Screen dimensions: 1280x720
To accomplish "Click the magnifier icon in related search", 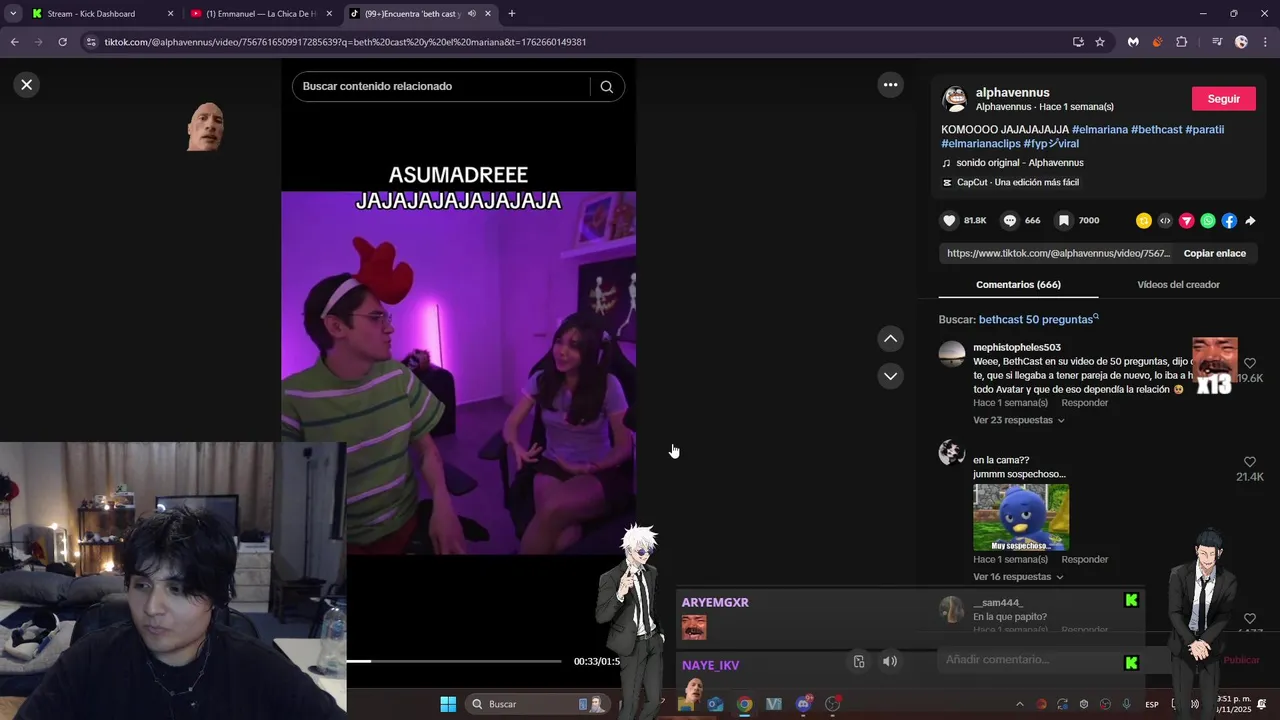I will tap(606, 87).
